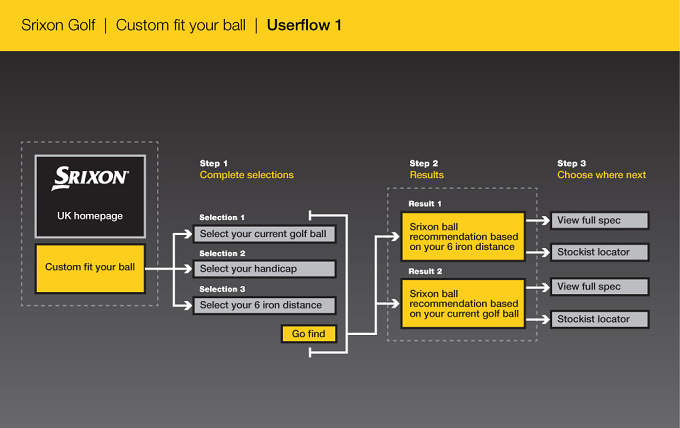Click the 6 iron distance recommendation box
Screen dimensions: 680x428
[463, 237]
